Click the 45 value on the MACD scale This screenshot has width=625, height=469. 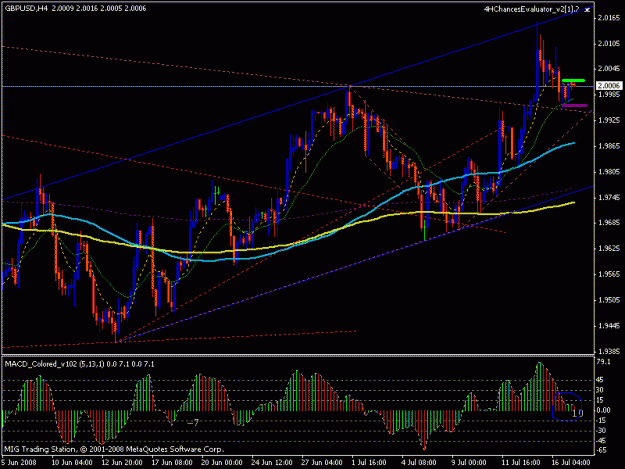tap(600, 380)
